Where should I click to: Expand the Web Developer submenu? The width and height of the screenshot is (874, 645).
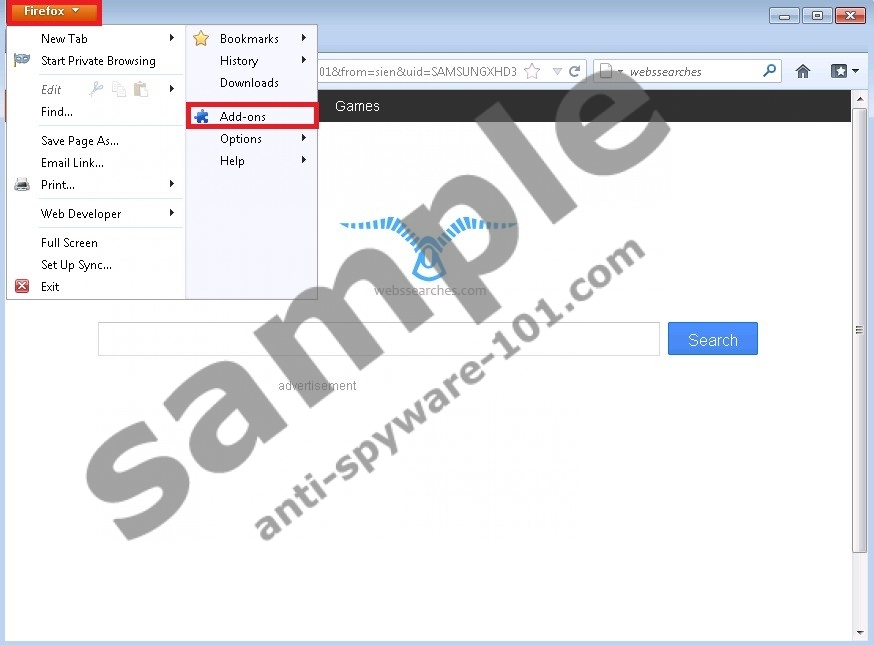tap(81, 214)
